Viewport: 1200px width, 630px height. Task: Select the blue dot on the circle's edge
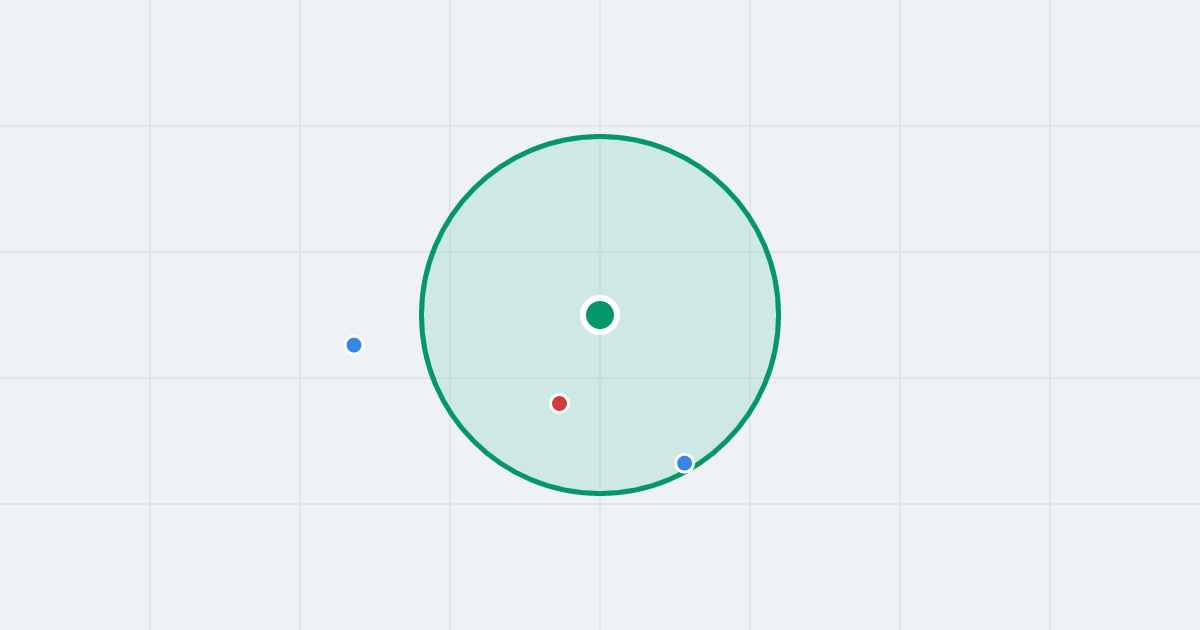pos(684,463)
